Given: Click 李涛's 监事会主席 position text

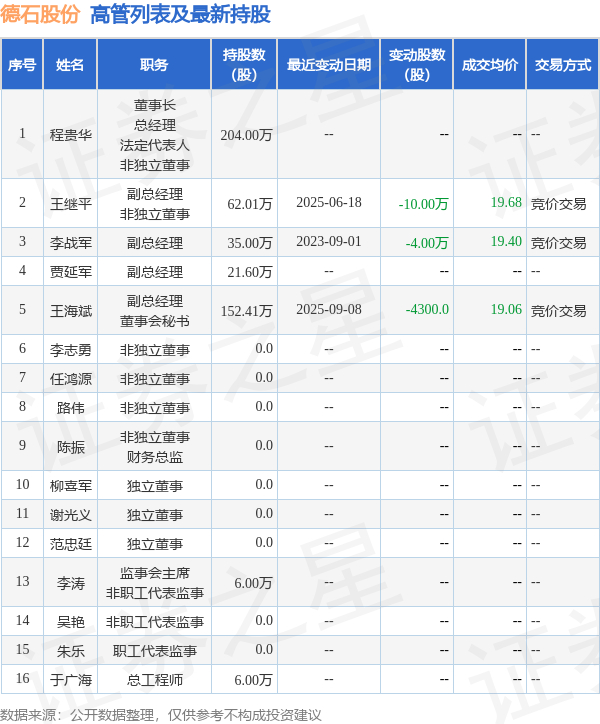Looking at the screenshot, I should [x=155, y=573].
